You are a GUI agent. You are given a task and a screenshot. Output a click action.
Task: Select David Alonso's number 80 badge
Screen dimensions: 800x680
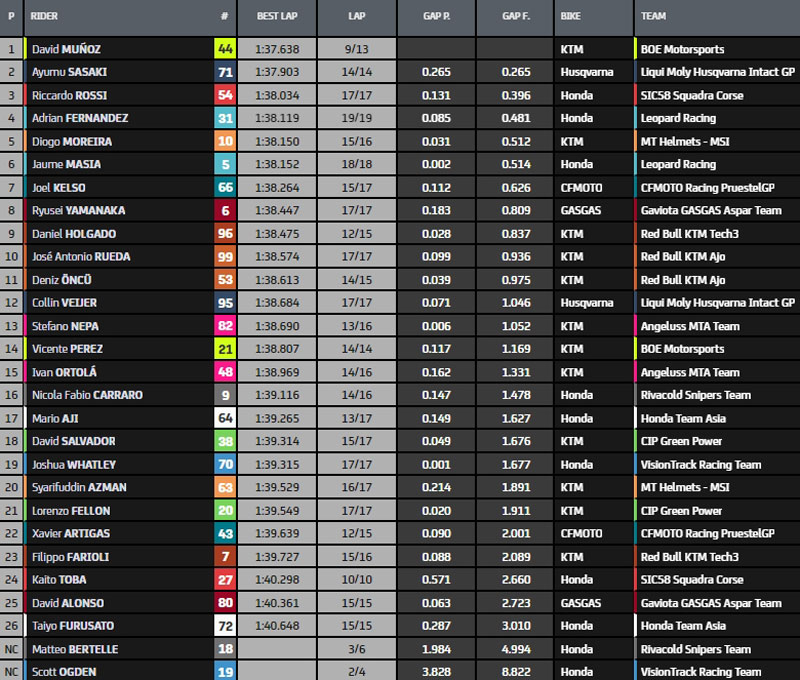(x=225, y=603)
